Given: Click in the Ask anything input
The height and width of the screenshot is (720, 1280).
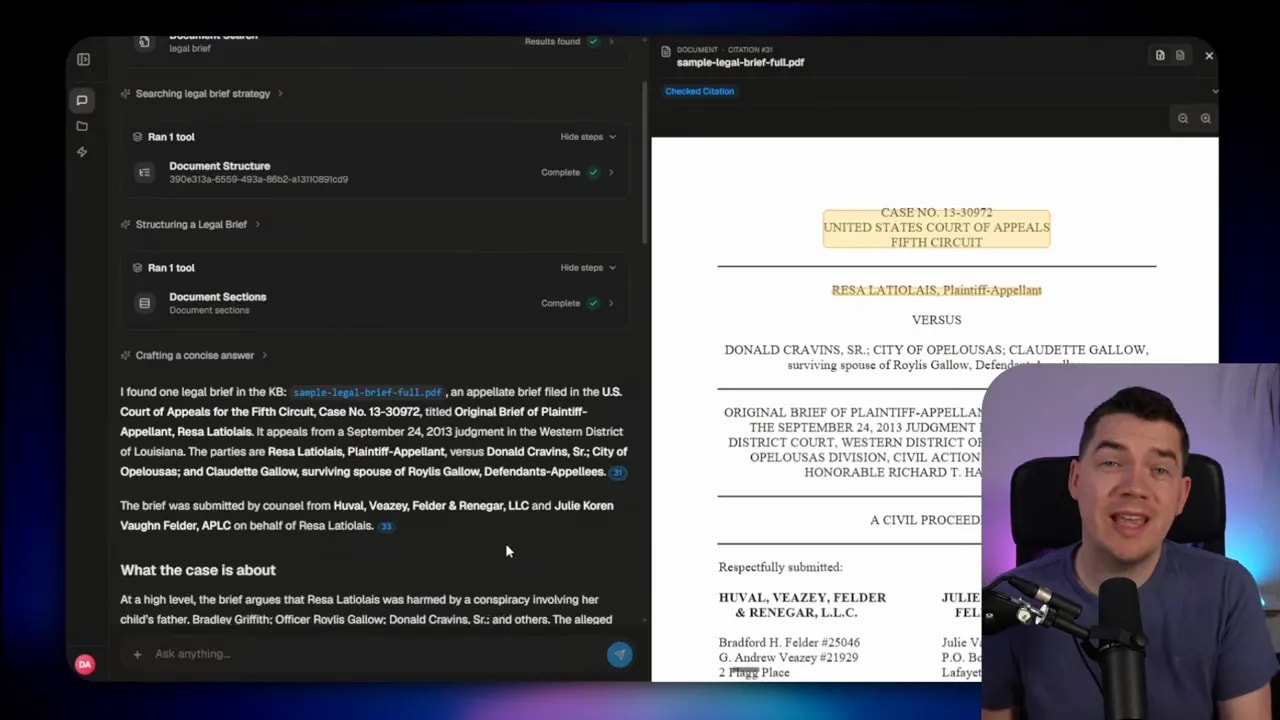Looking at the screenshot, I should pos(375,654).
